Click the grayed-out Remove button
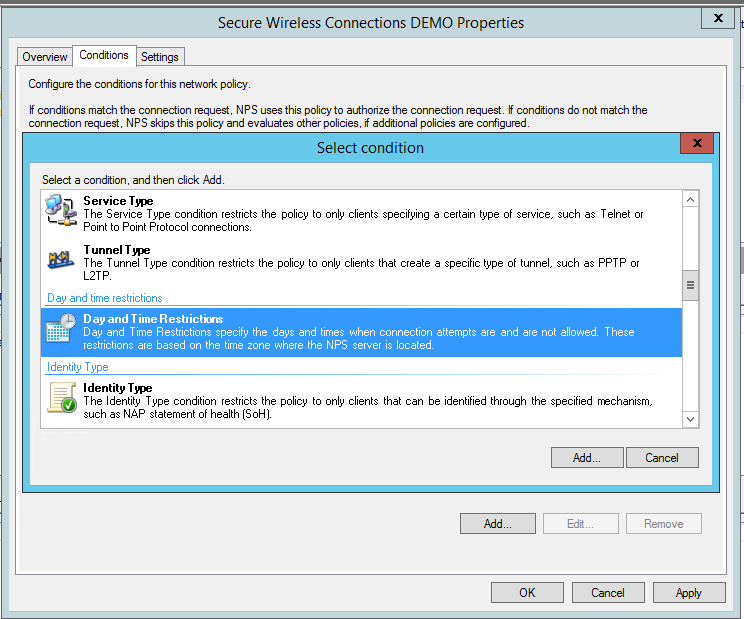This screenshot has height=619, width=744. (x=663, y=523)
